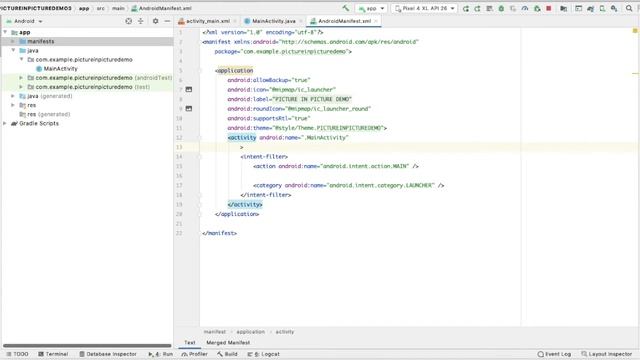
Task: Close the activity_main.xml tab
Action: (235, 21)
